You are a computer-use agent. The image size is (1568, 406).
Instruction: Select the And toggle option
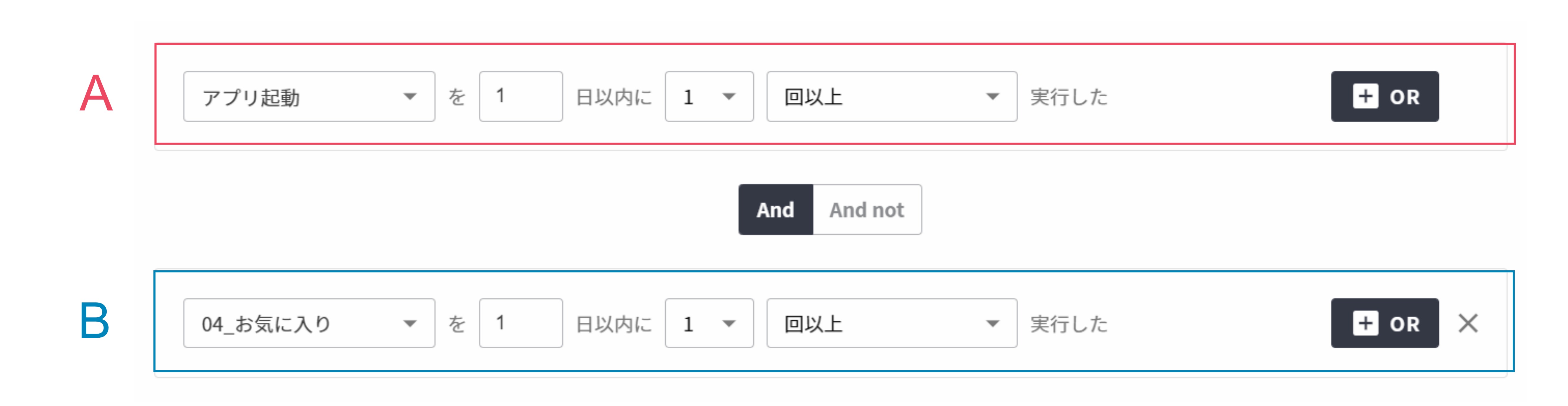point(776,210)
